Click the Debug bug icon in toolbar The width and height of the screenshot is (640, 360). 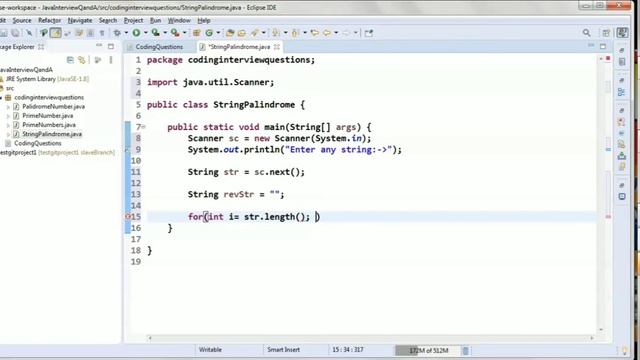coord(117,33)
